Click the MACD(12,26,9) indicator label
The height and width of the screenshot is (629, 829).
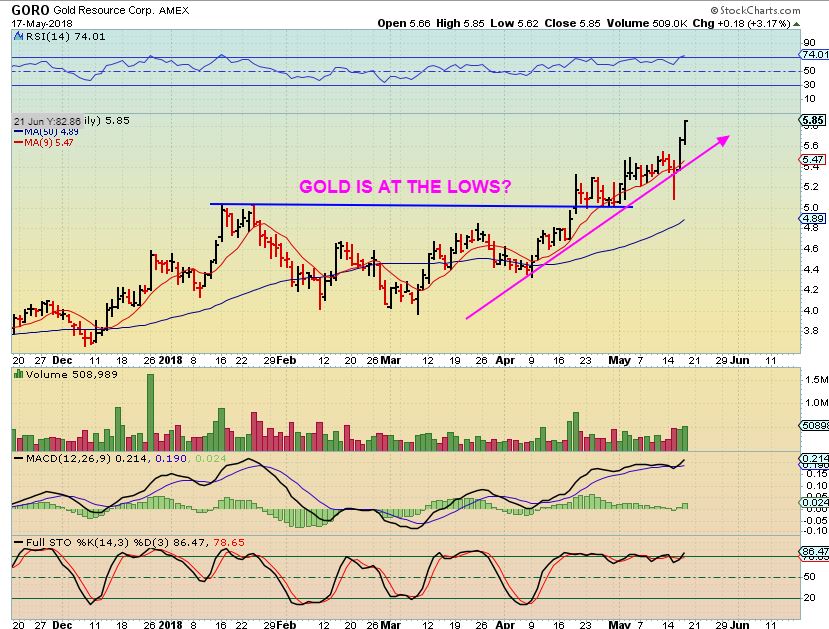(68, 458)
